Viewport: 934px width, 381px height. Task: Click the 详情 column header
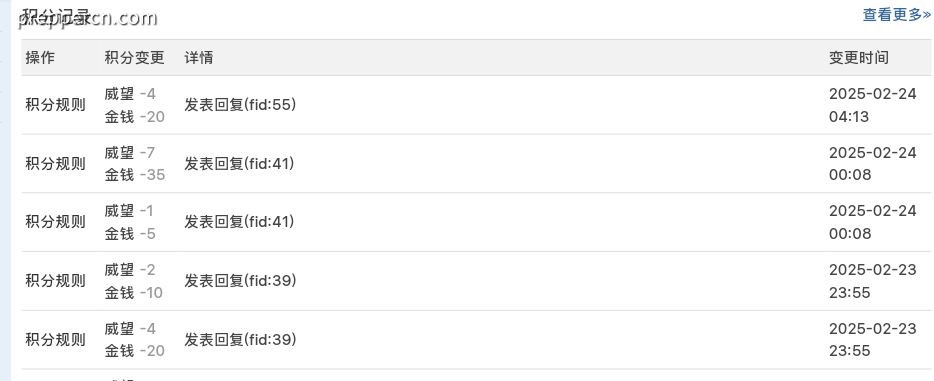tap(198, 58)
